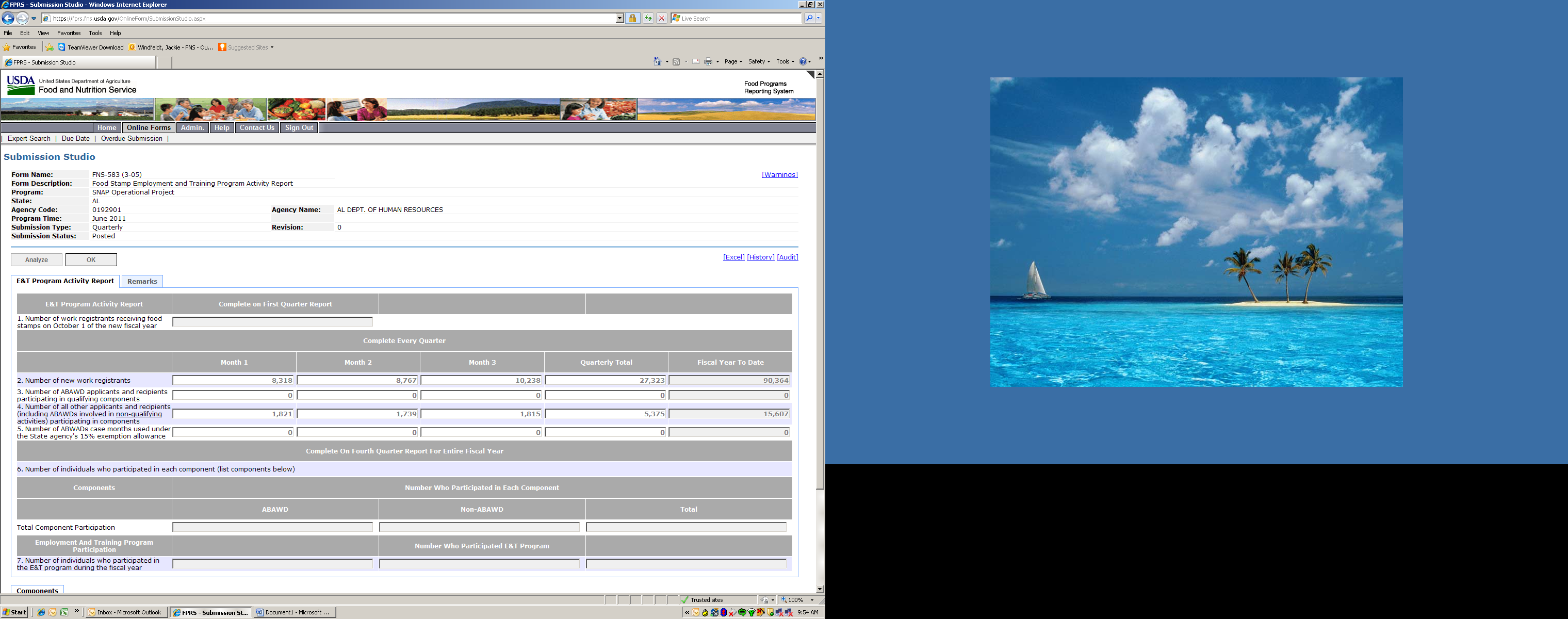
Task: Open the Safety command bar dropdown
Action: point(758,61)
